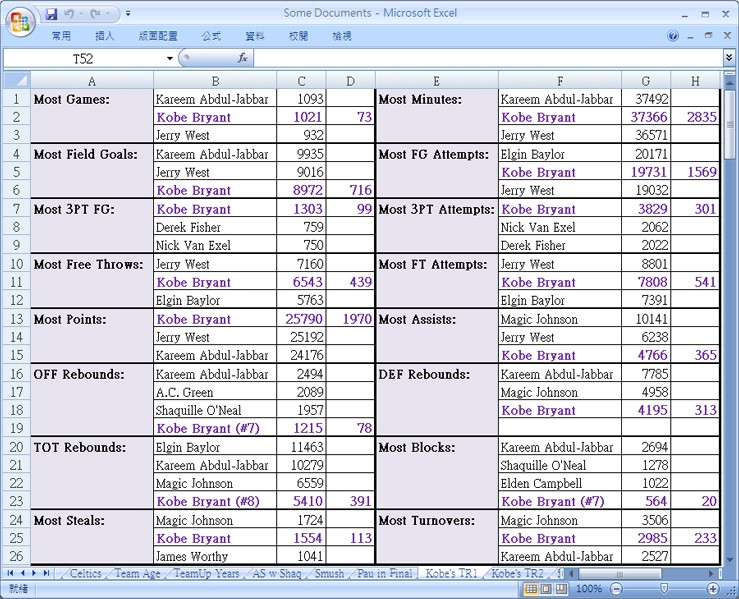739x599 pixels.
Task: Expand the Name Box dropdown arrow
Action: 170,58
